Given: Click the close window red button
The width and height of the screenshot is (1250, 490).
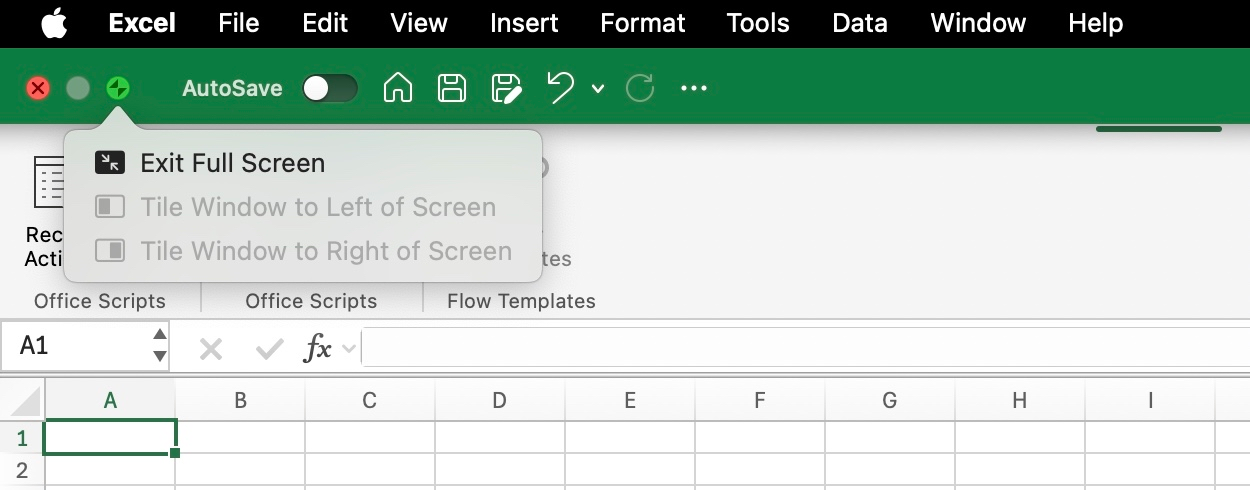Looking at the screenshot, I should (38, 89).
